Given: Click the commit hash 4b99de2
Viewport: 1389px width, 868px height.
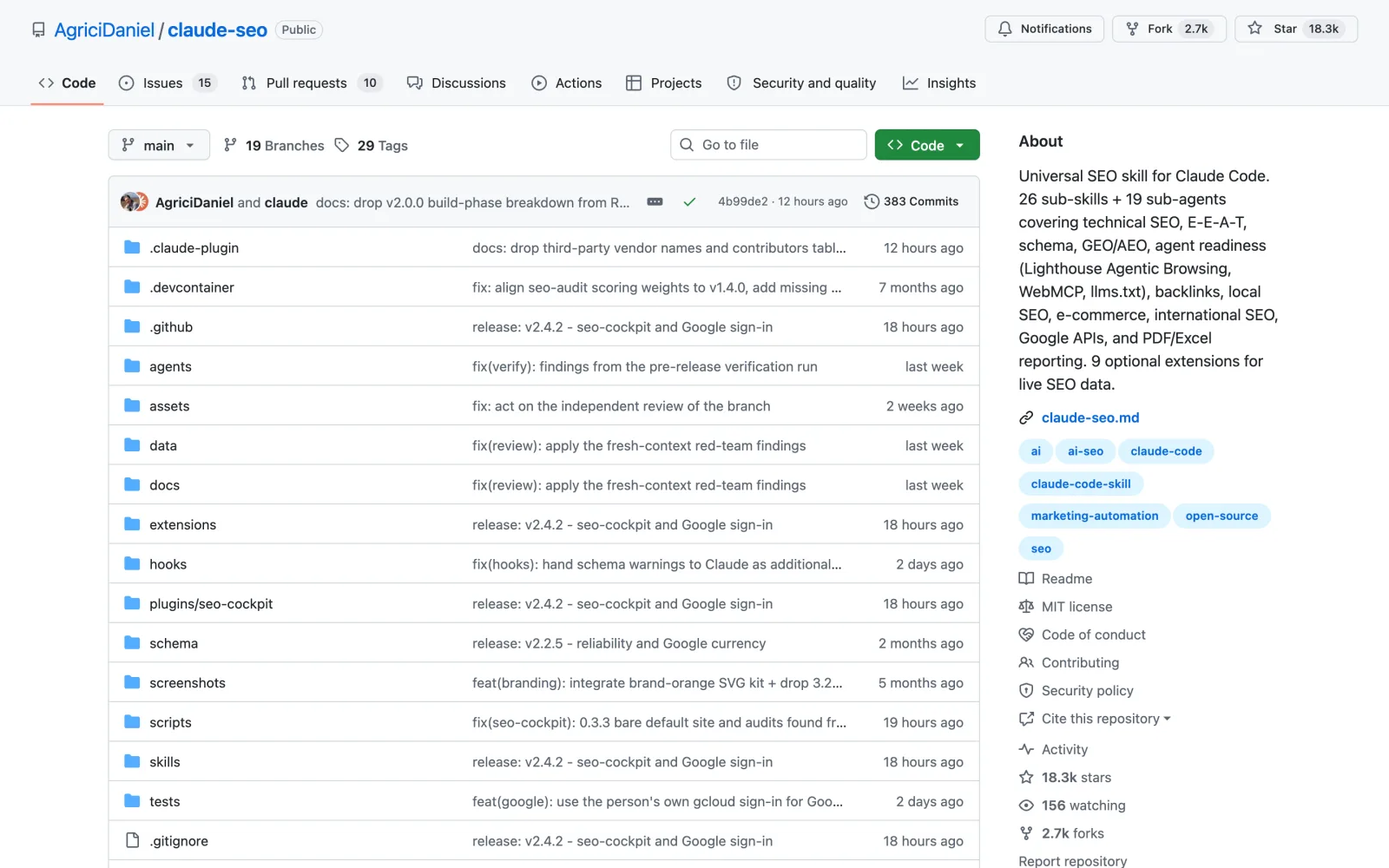Looking at the screenshot, I should point(742,201).
